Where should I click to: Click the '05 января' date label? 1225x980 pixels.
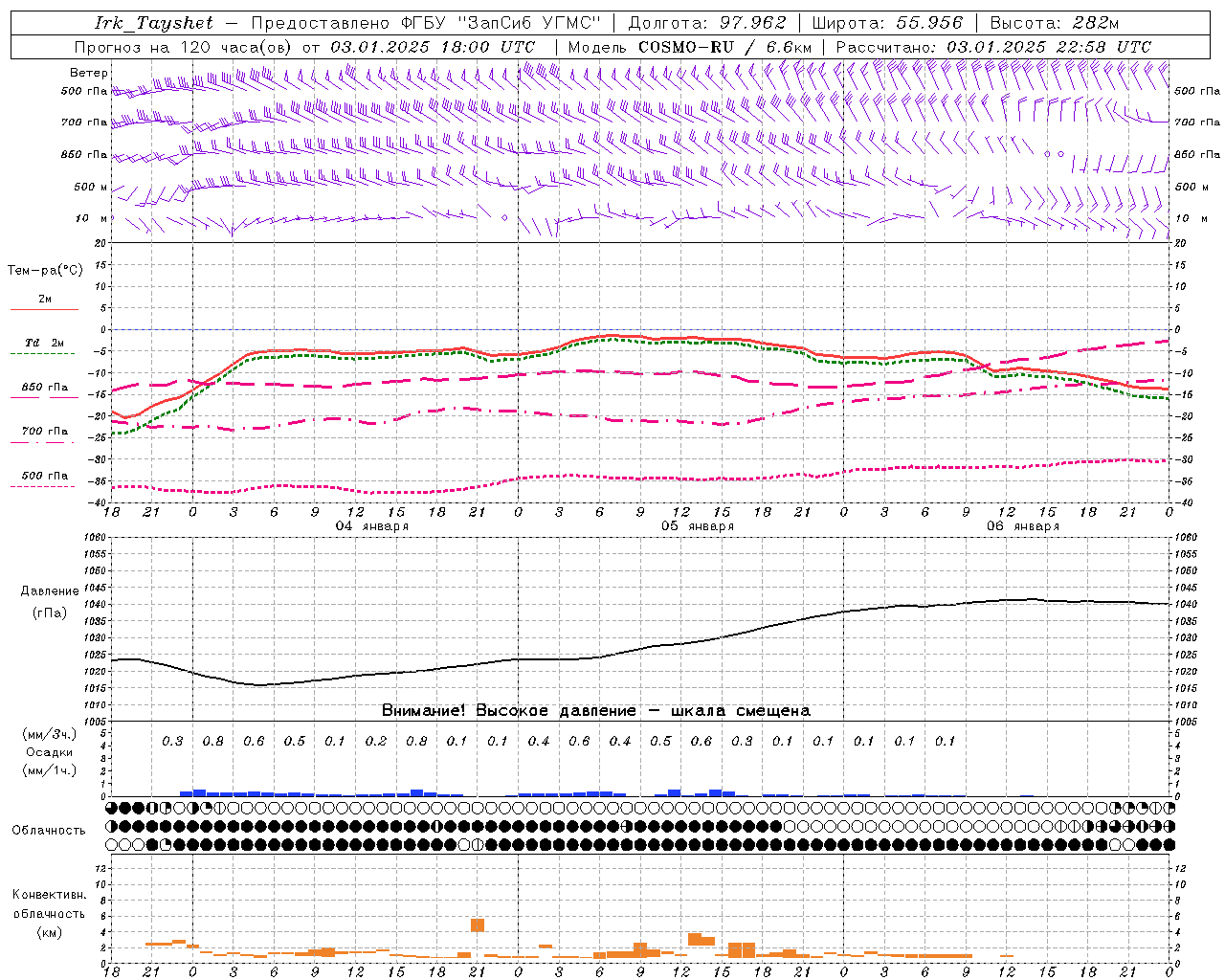click(x=698, y=526)
